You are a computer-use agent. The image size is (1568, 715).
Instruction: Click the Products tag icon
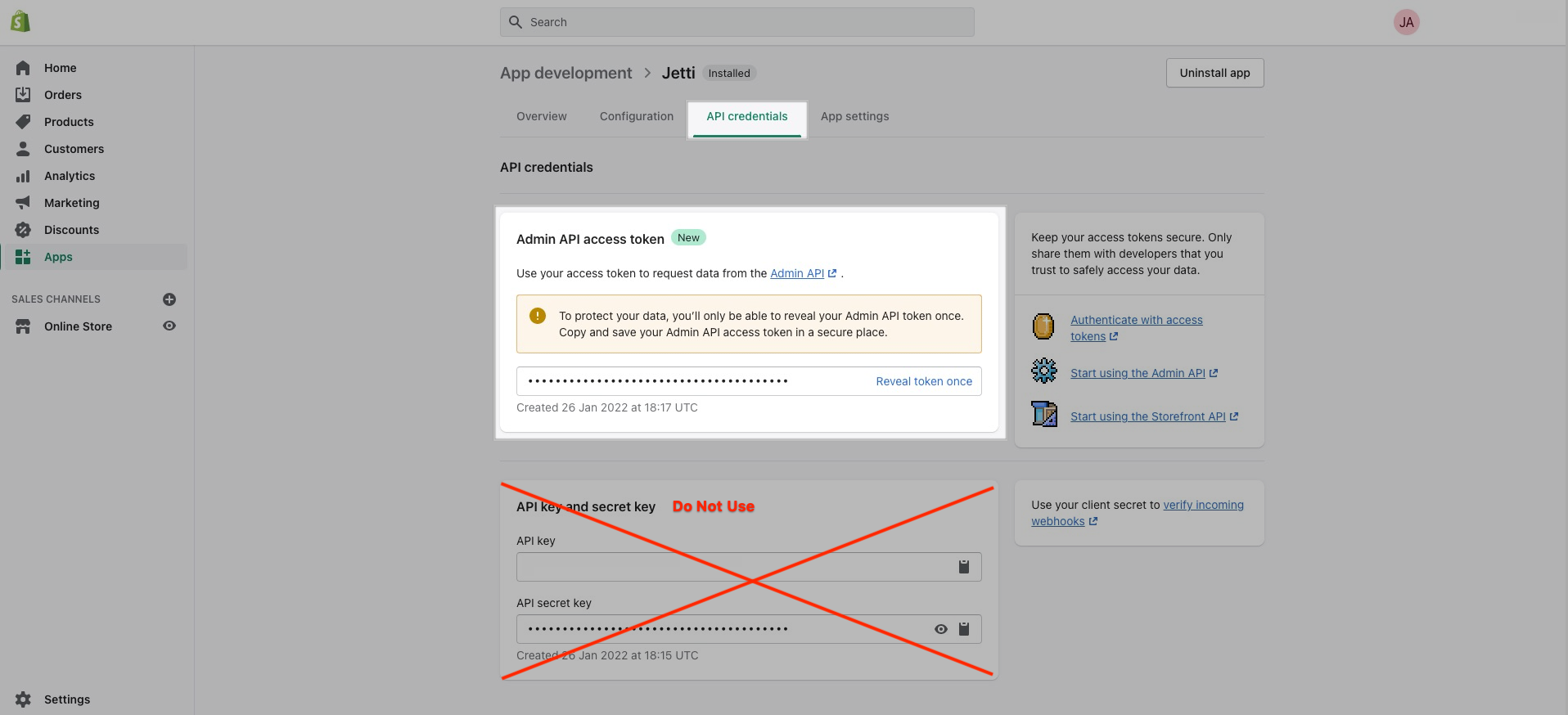pos(23,122)
